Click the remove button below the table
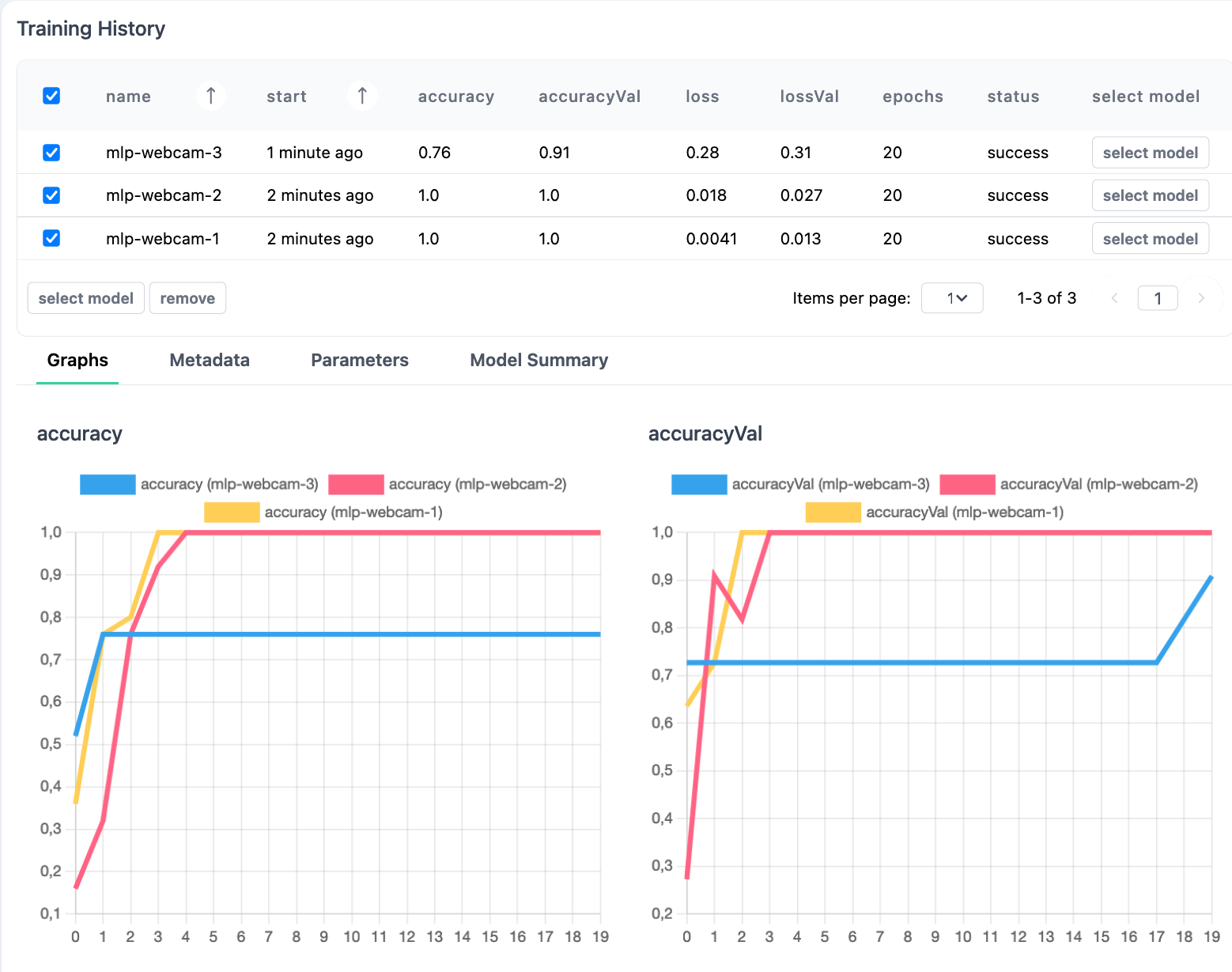The image size is (1232, 972). (187, 298)
